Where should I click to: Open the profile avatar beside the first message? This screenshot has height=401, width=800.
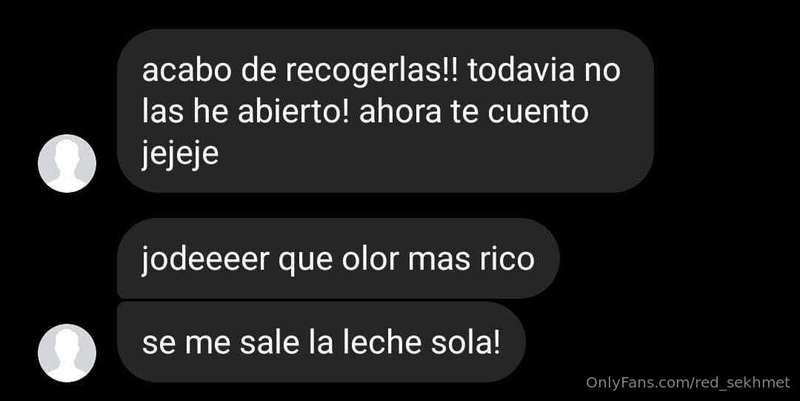coord(67,163)
